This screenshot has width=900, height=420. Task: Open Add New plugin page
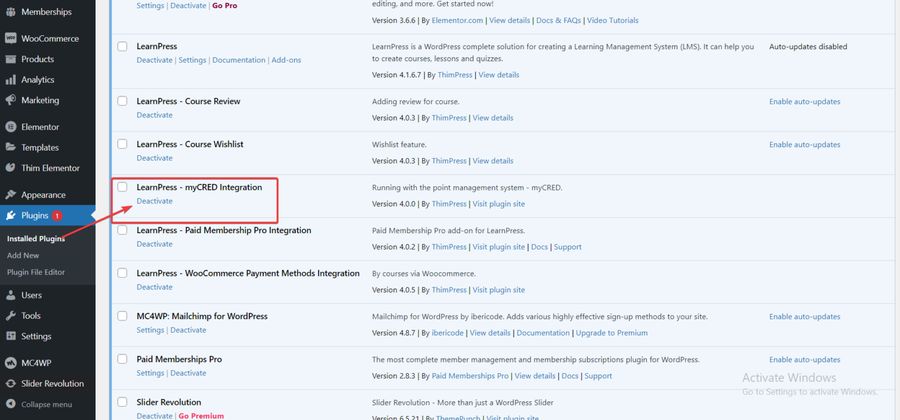click(x=23, y=255)
